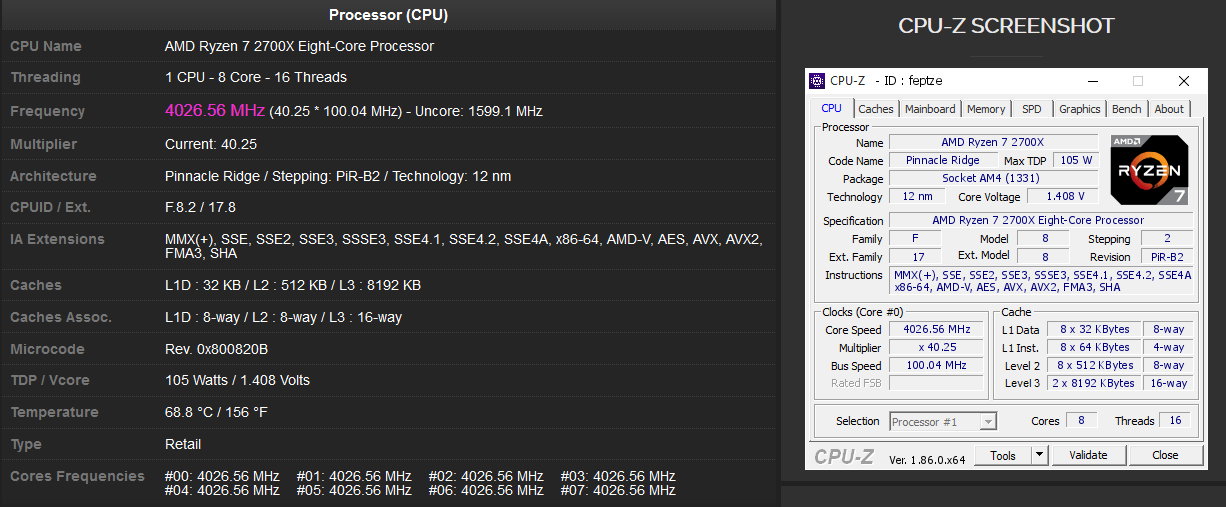Click the CPU-Z SCREENSHOT heading
The image size is (1226, 507).
1007,26
